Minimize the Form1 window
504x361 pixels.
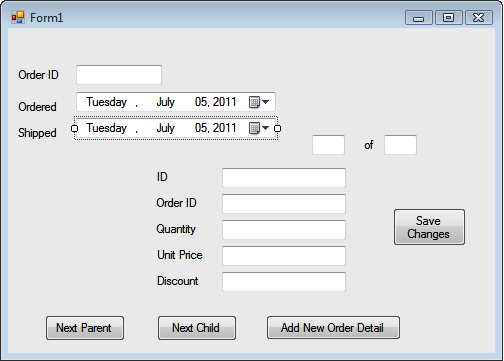tap(419, 18)
